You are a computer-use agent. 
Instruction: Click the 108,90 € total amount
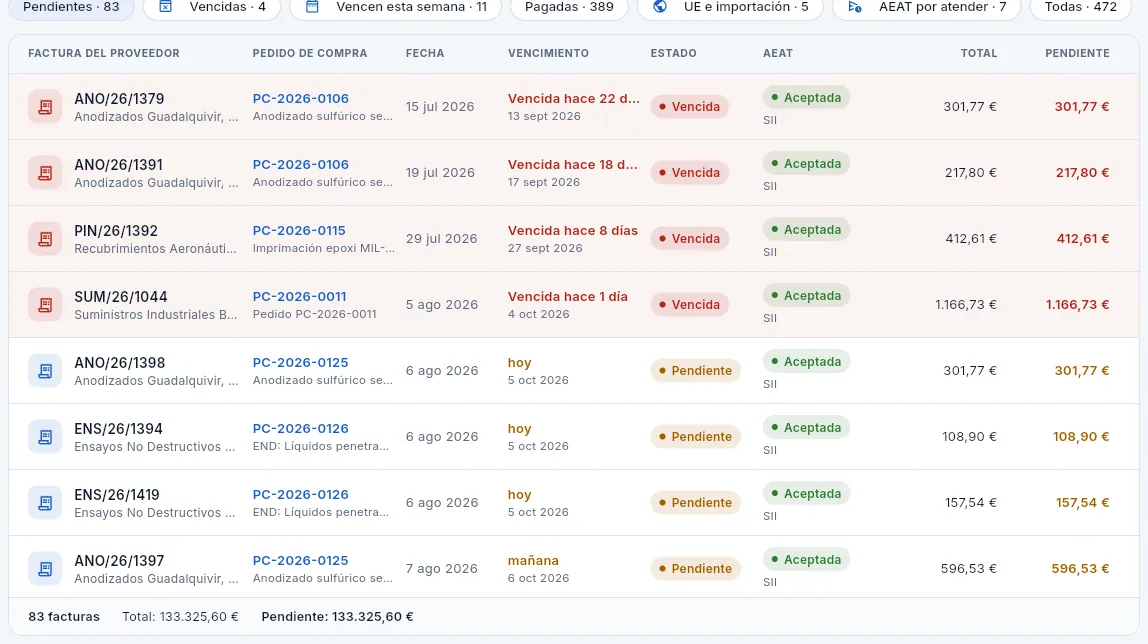(969, 437)
